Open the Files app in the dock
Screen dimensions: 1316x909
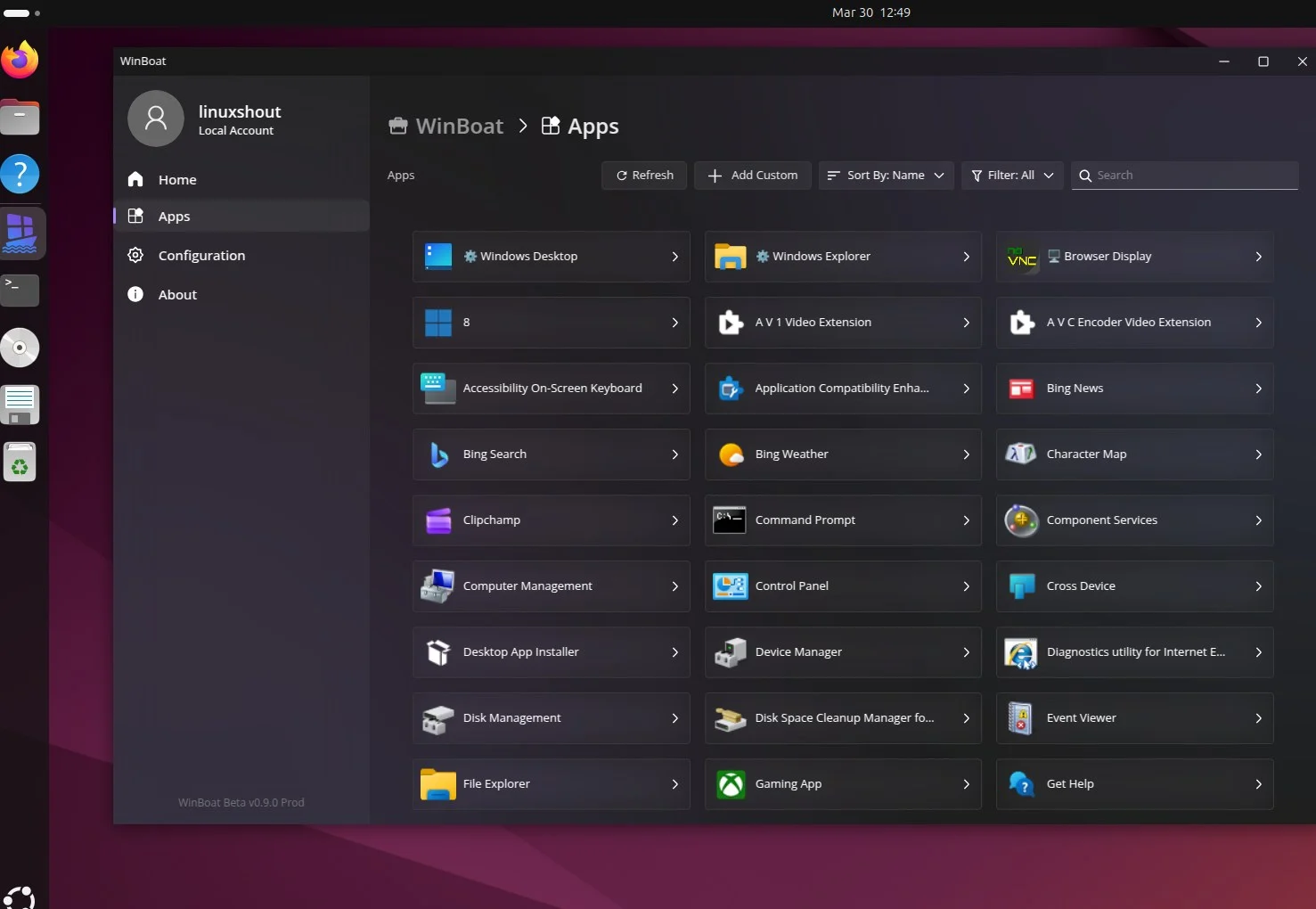tap(20, 118)
